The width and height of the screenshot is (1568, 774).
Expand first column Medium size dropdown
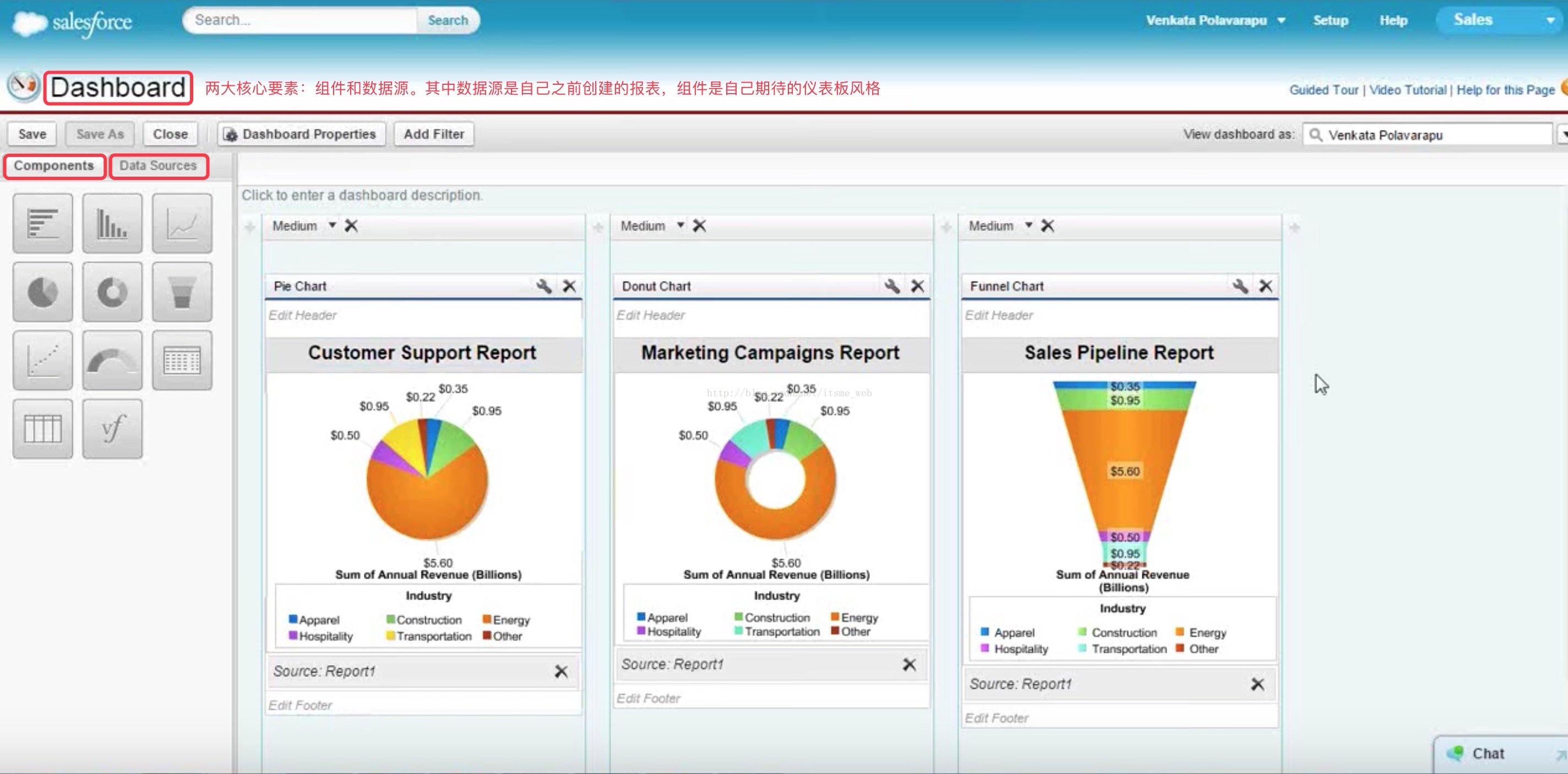coord(333,225)
